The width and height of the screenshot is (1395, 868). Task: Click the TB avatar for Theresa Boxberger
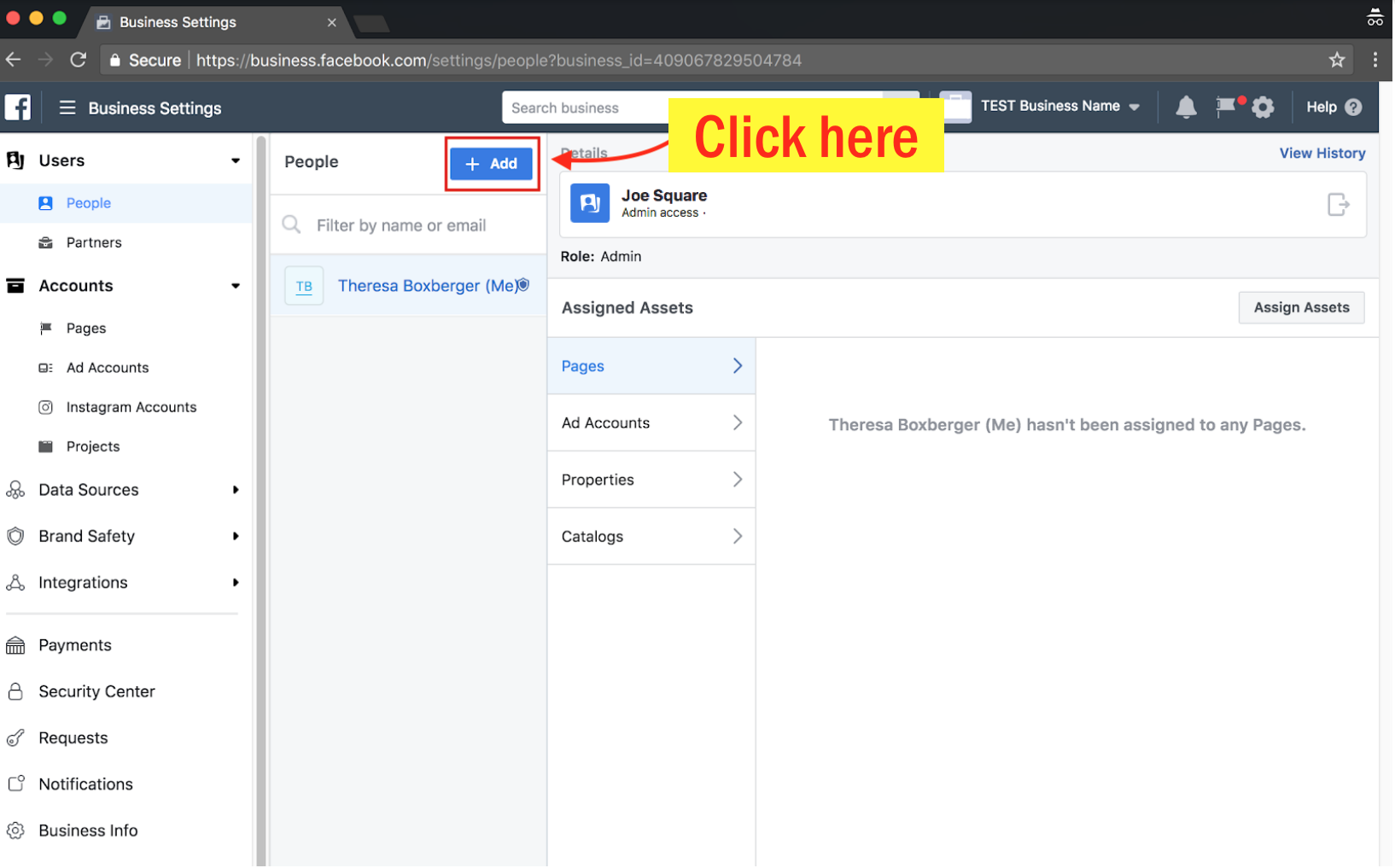(305, 287)
